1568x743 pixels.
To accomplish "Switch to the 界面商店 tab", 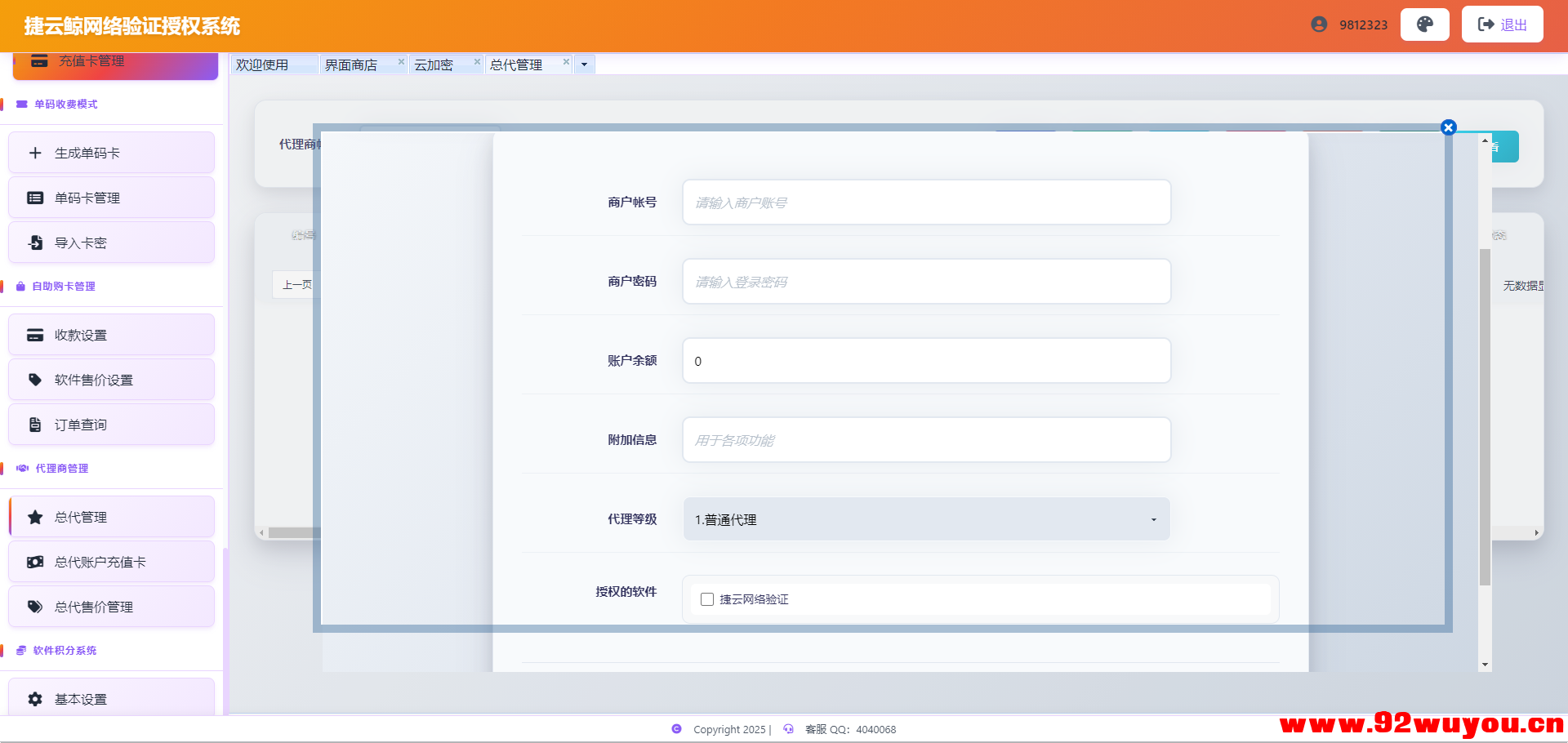I will tap(351, 65).
